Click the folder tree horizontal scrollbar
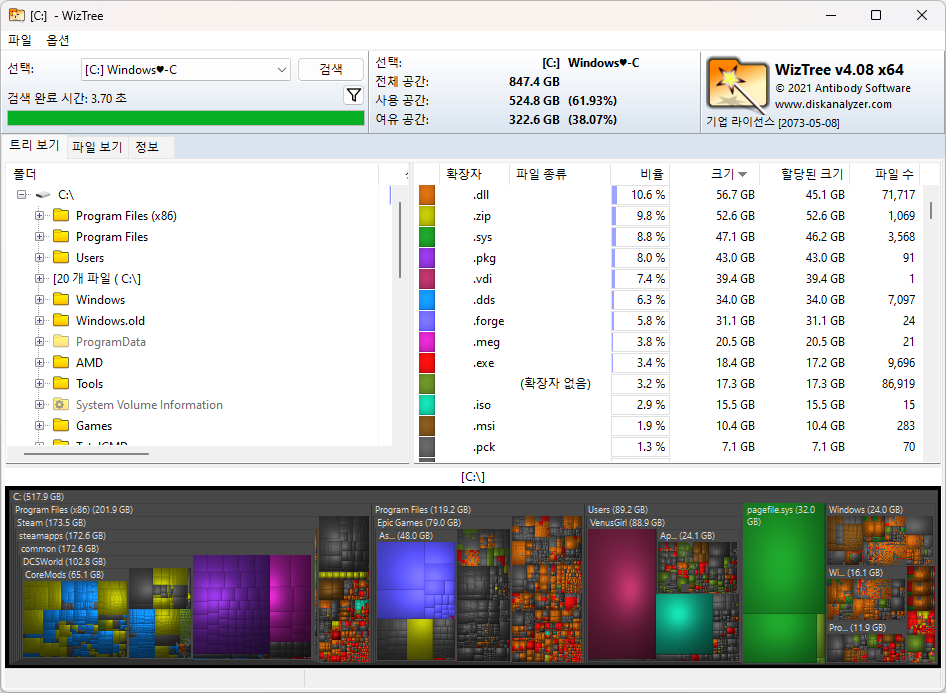Viewport: 946px width, 693px height. click(86, 454)
